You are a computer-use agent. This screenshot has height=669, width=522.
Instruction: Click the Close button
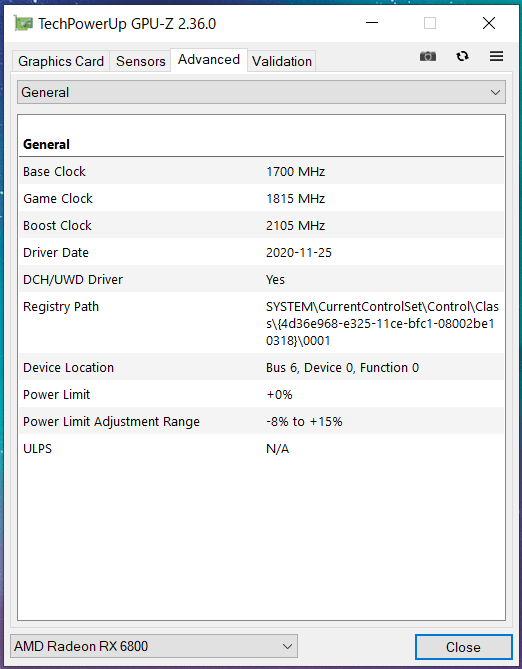pyautogui.click(x=463, y=647)
